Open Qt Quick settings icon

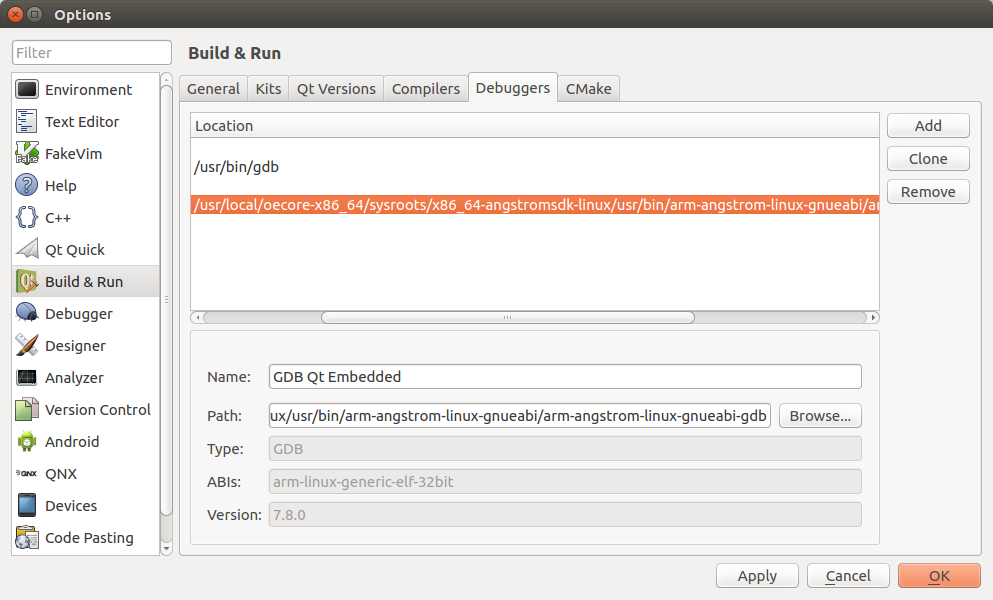click(x=27, y=250)
